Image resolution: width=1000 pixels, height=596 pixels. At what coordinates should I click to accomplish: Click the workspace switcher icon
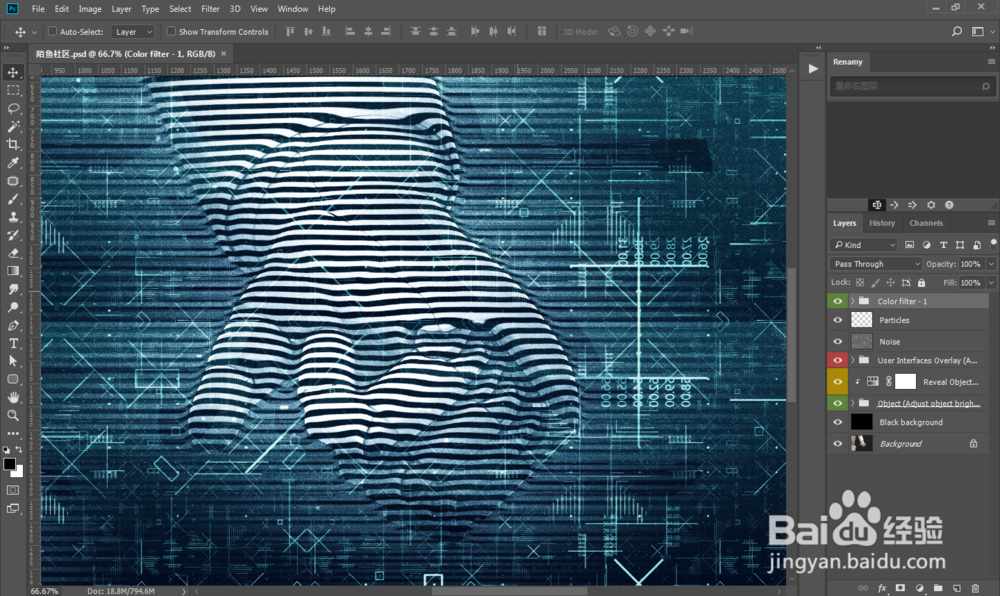pyautogui.click(x=978, y=31)
